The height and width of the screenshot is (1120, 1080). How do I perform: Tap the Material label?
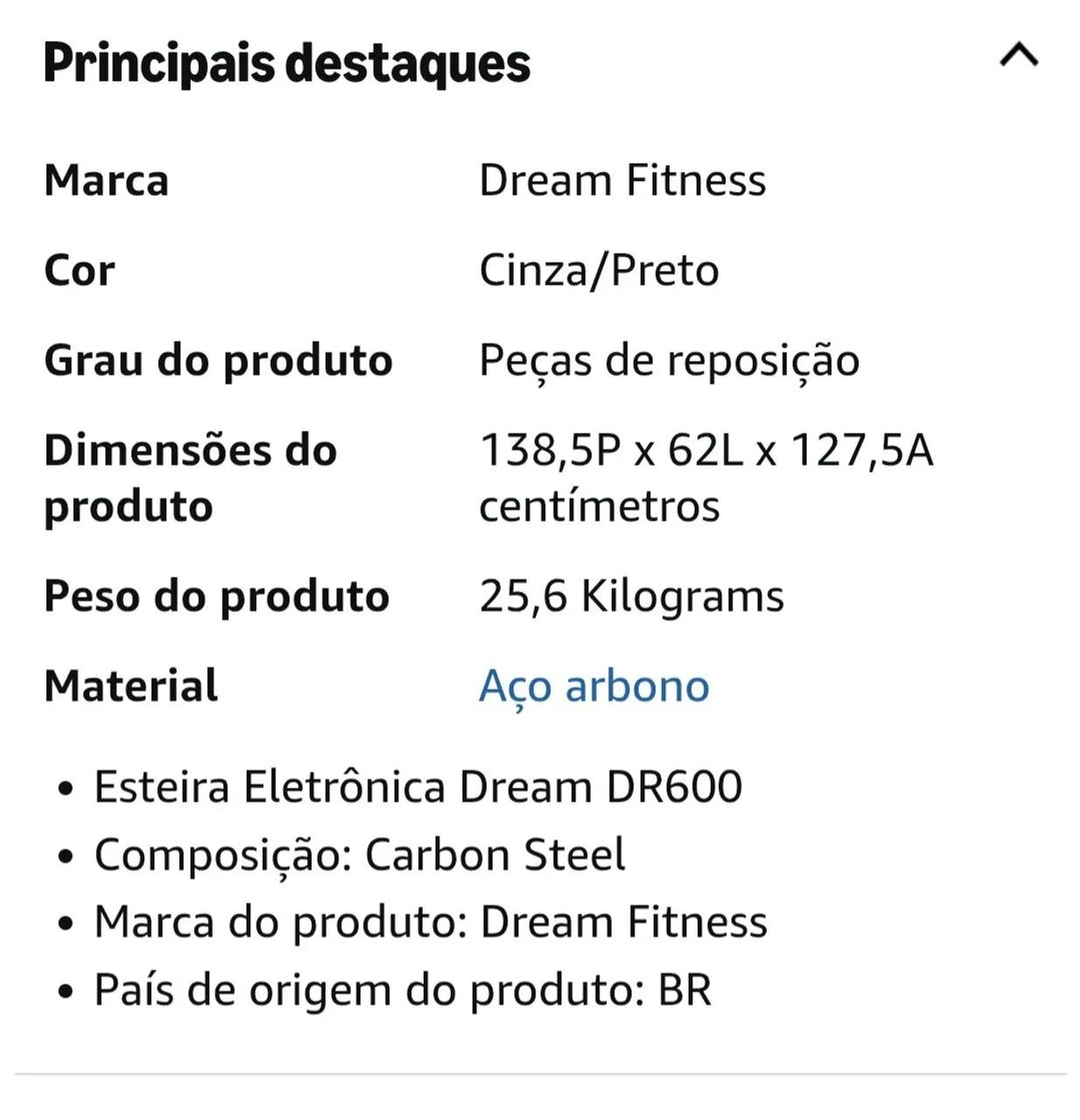[x=131, y=686]
